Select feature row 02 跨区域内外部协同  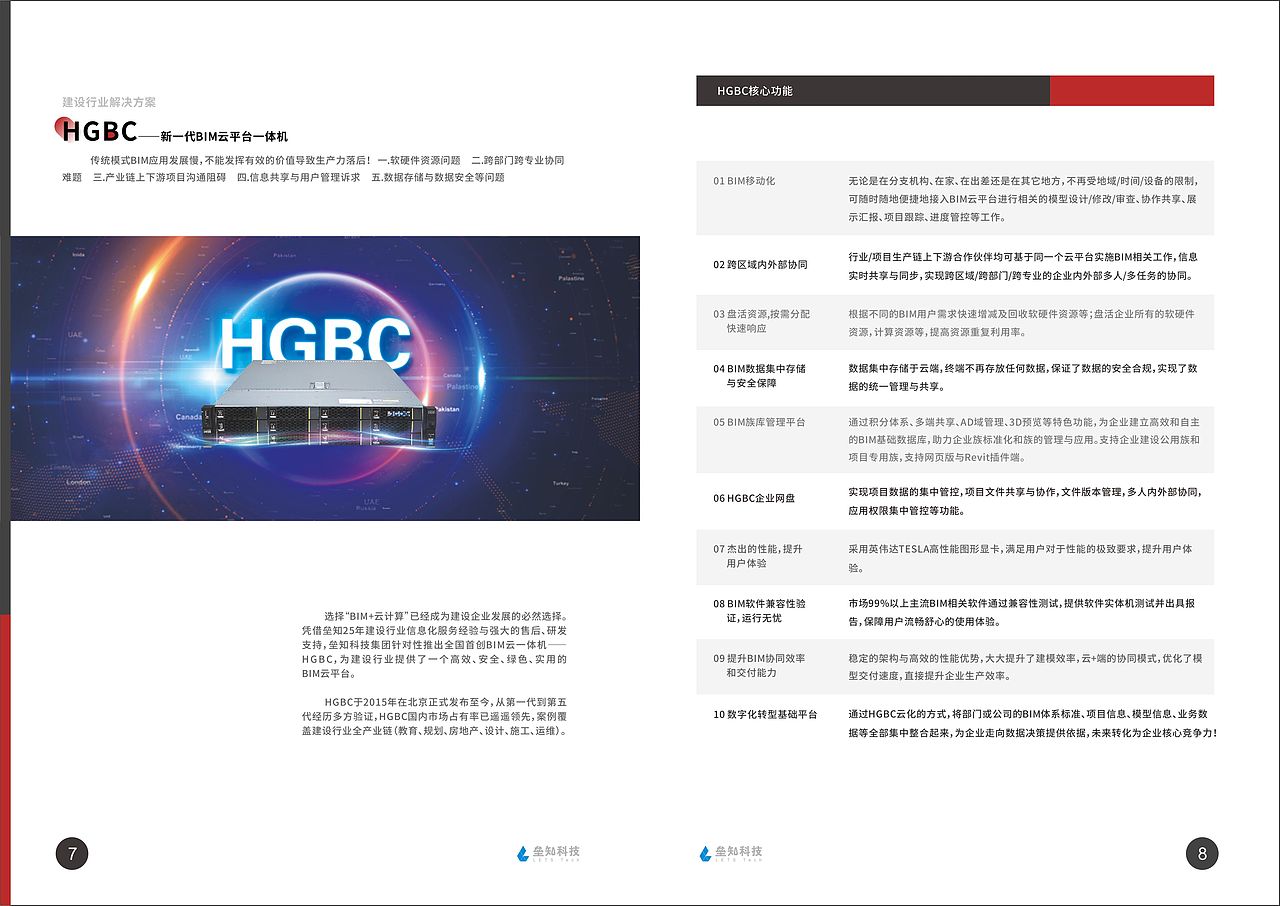tap(955, 265)
